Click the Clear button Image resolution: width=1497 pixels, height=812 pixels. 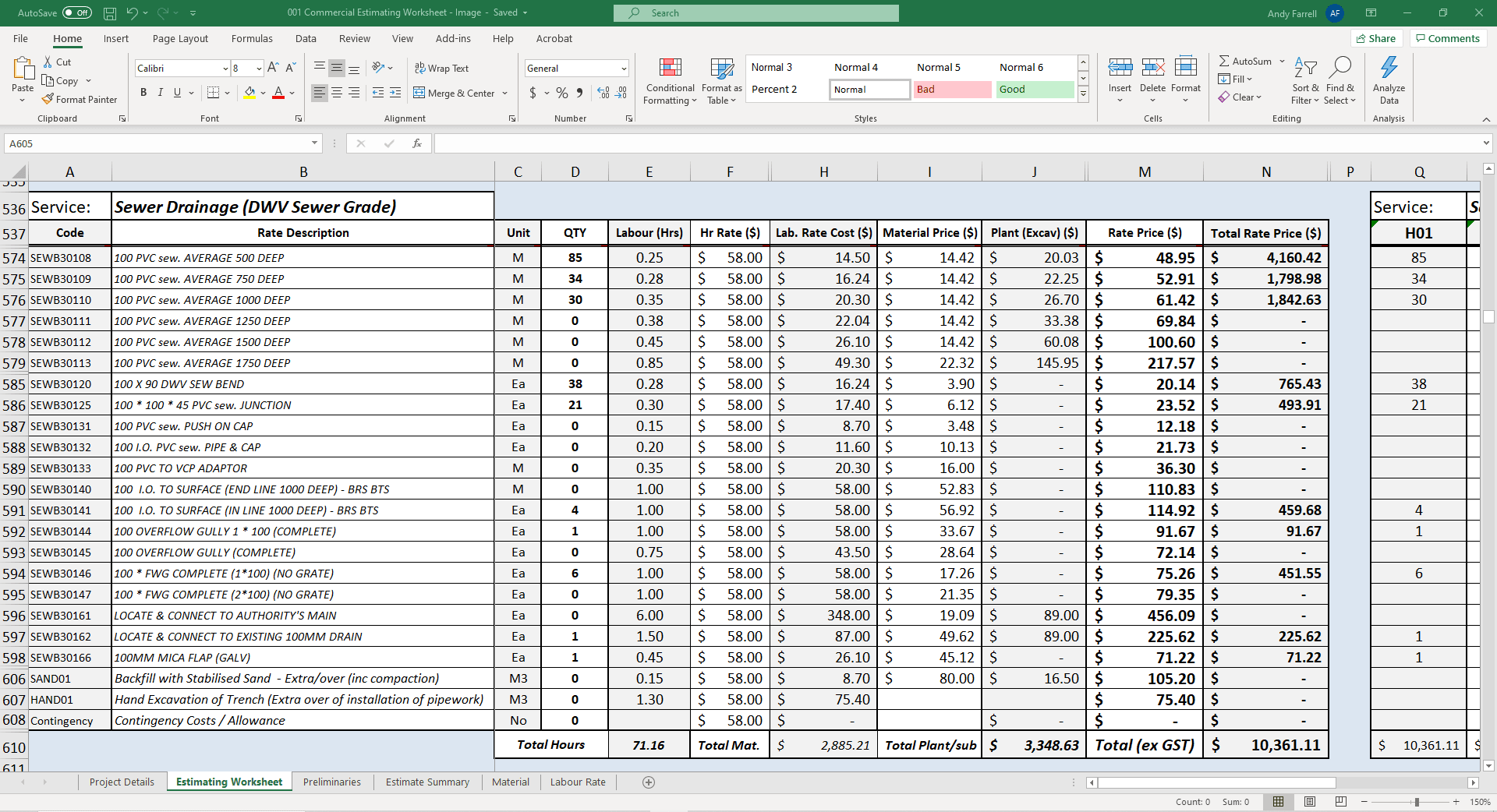coord(1240,97)
